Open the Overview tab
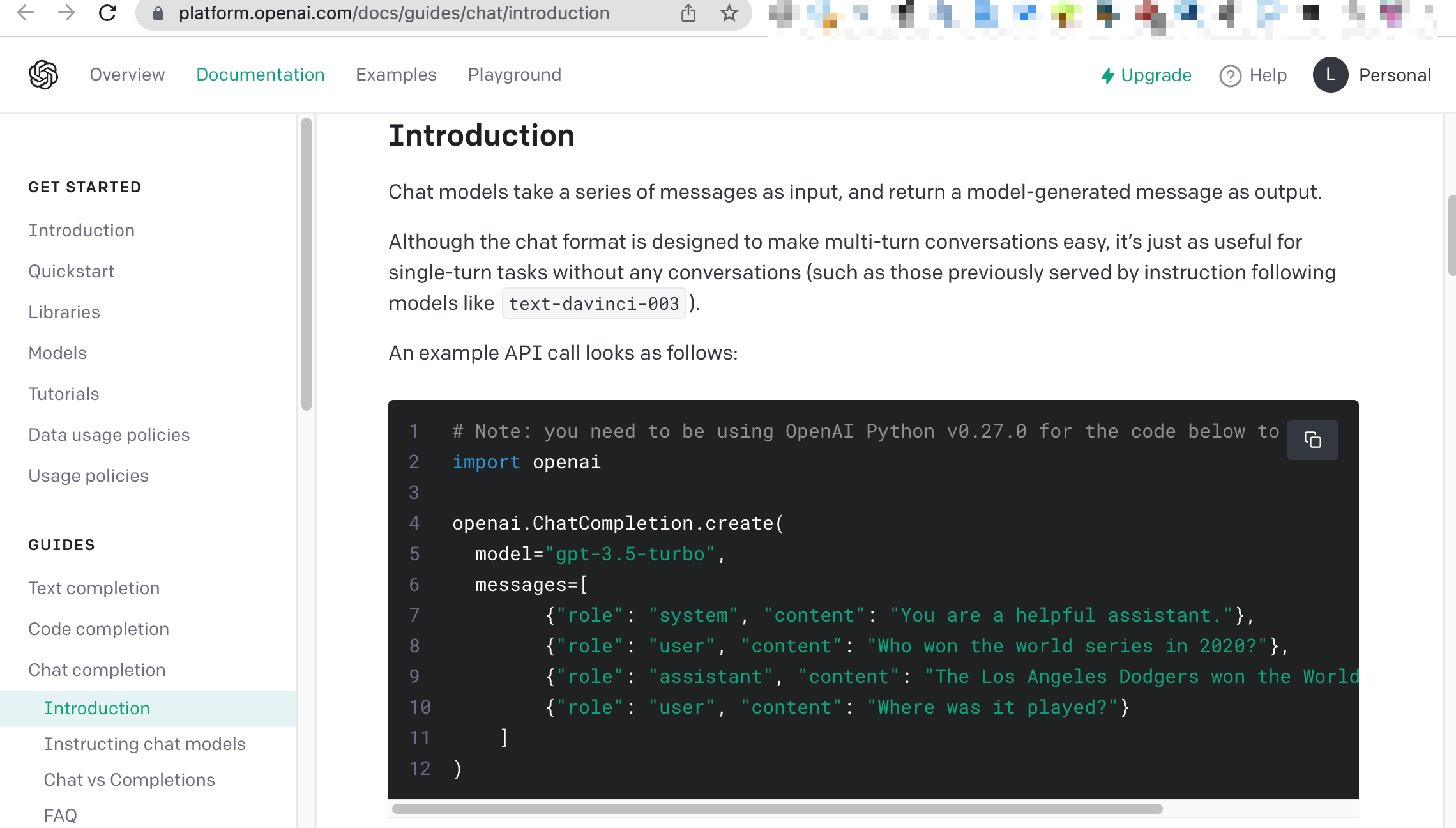The image size is (1456, 828). (127, 75)
